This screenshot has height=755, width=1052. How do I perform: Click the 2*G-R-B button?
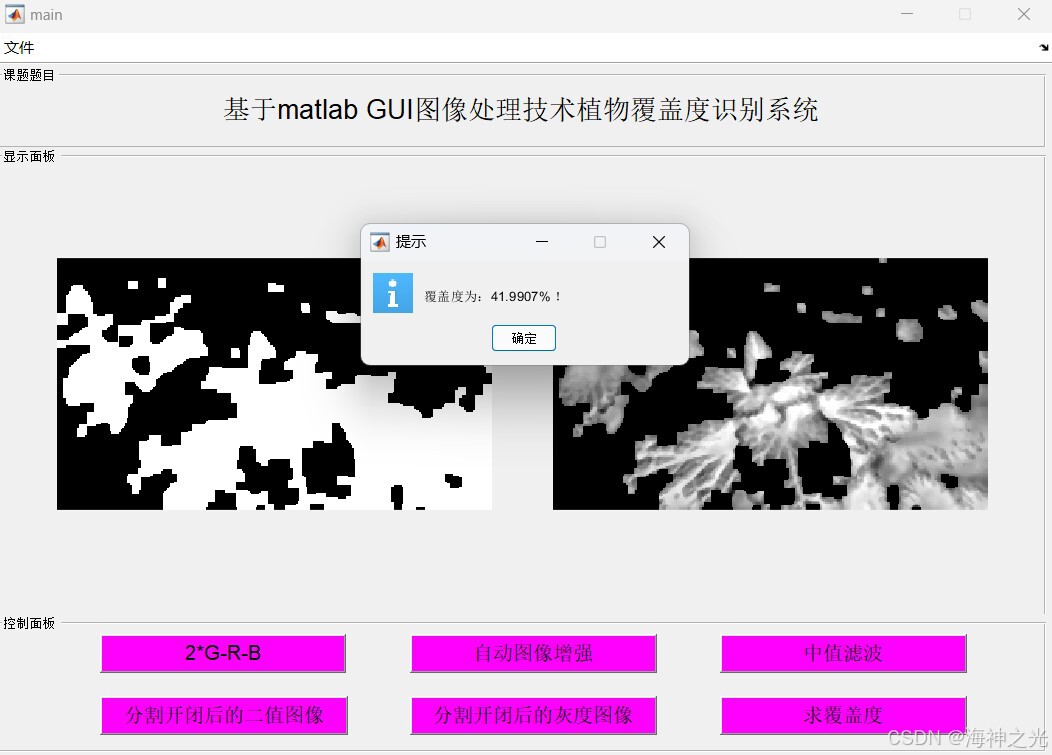pos(223,654)
